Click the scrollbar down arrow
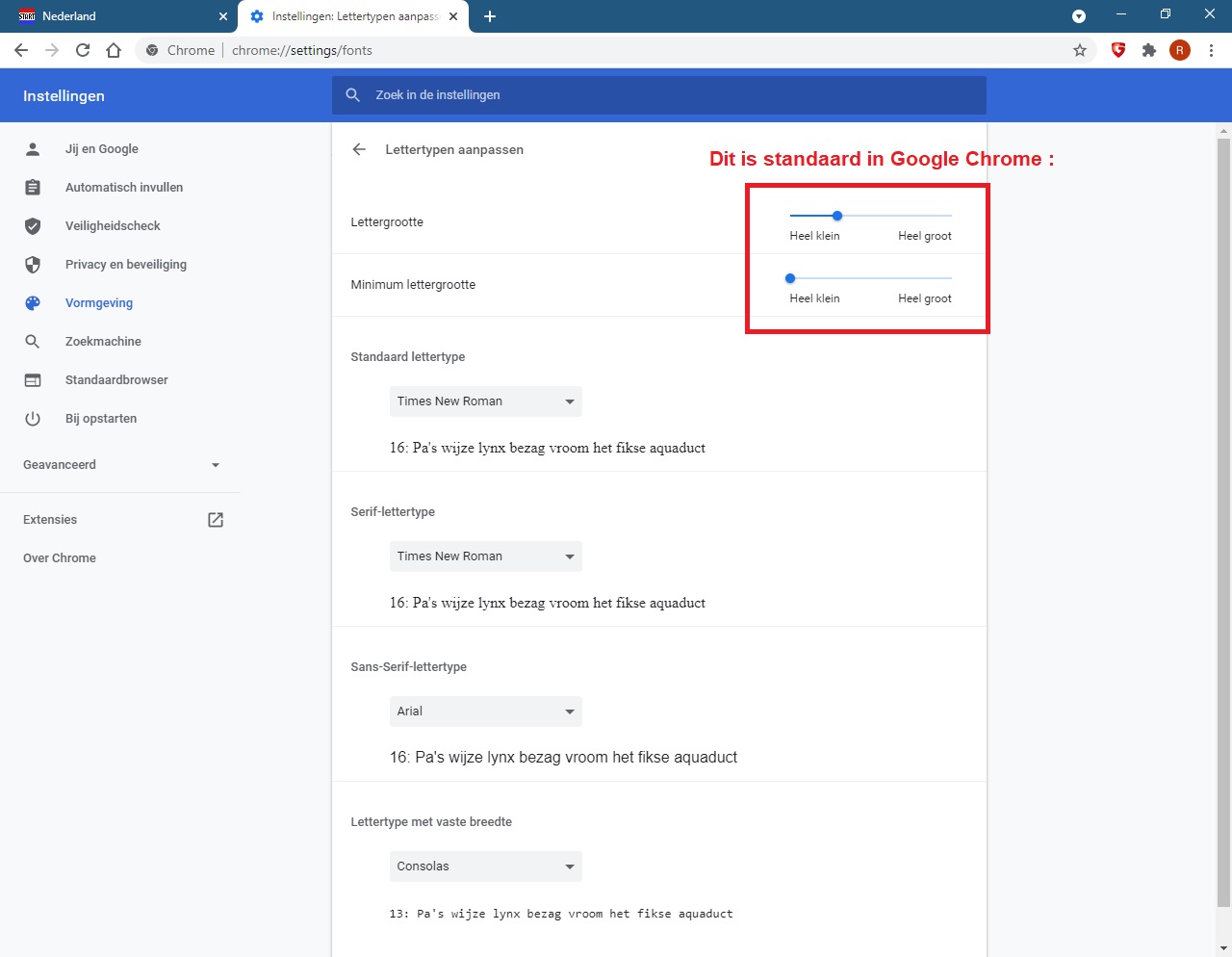Screen dimensions: 1232x957 click(1223, 948)
